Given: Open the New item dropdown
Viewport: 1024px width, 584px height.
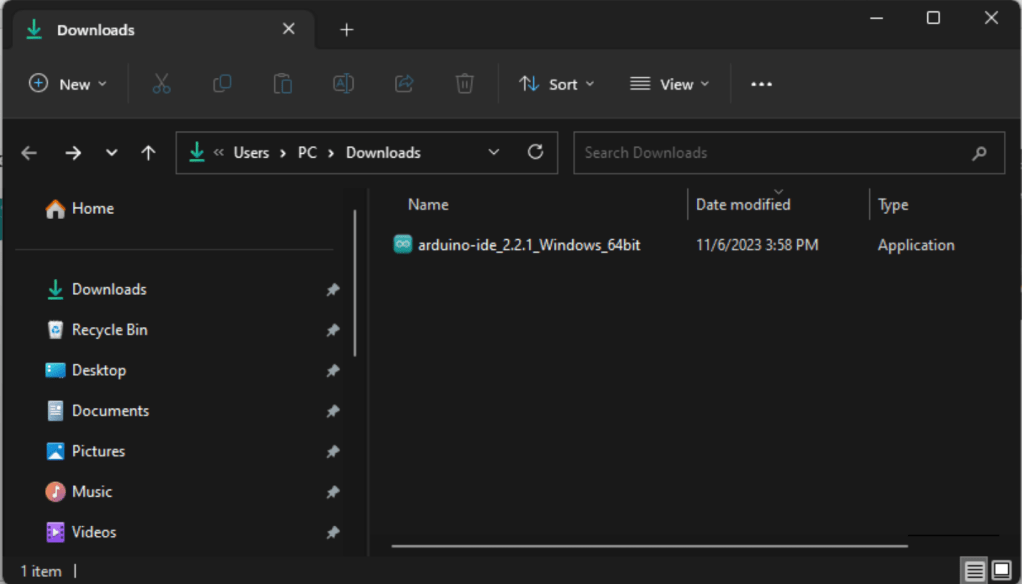Looking at the screenshot, I should (x=68, y=84).
